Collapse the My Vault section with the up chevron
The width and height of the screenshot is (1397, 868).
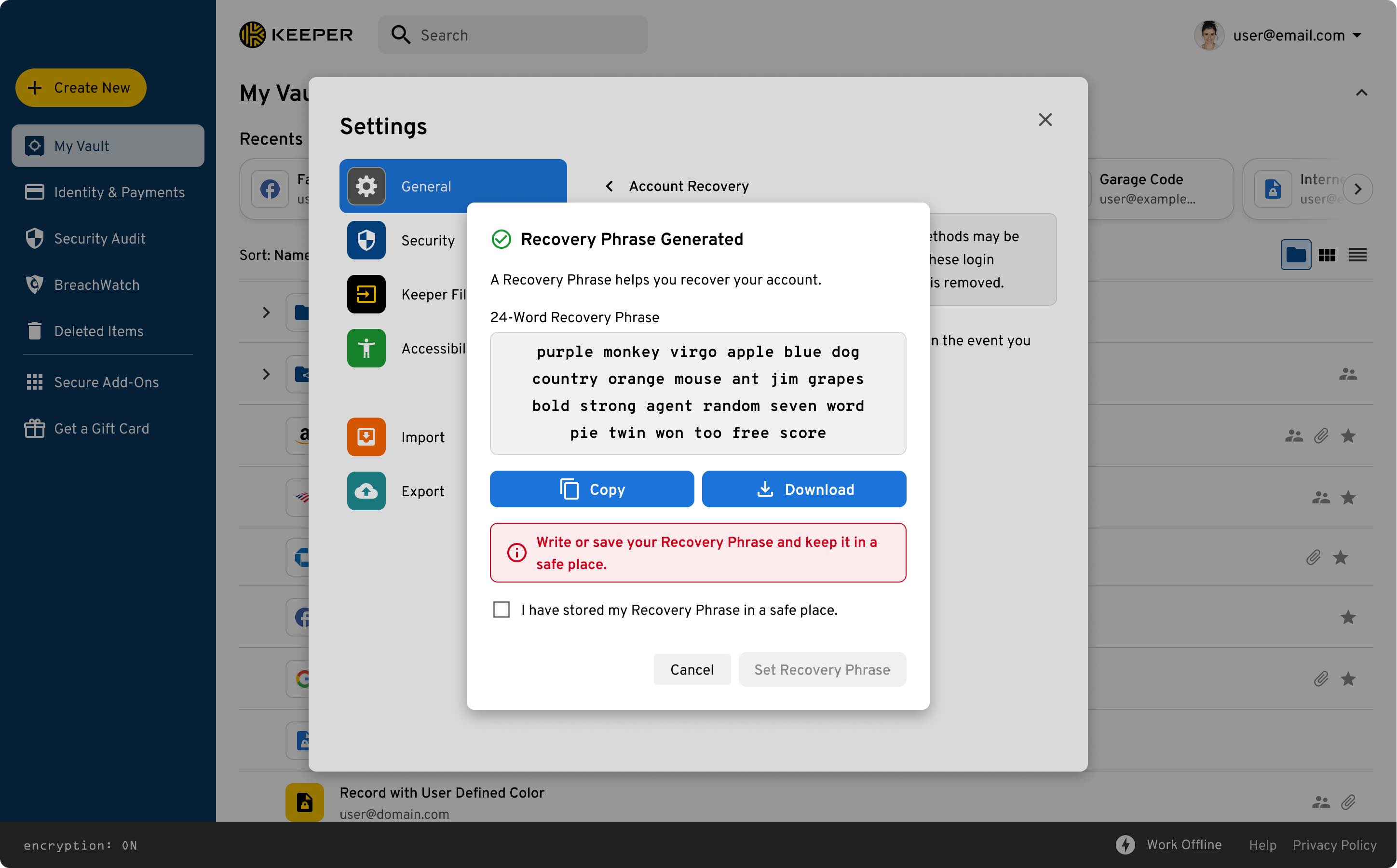[x=1361, y=93]
